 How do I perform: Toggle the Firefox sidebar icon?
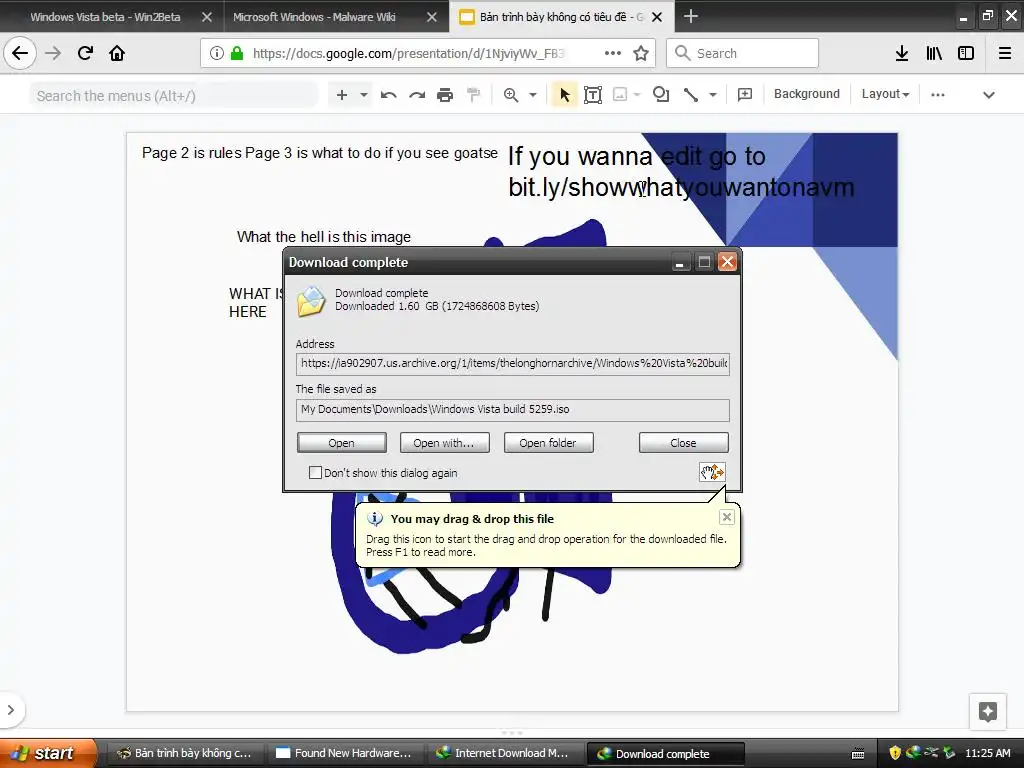(x=966, y=53)
